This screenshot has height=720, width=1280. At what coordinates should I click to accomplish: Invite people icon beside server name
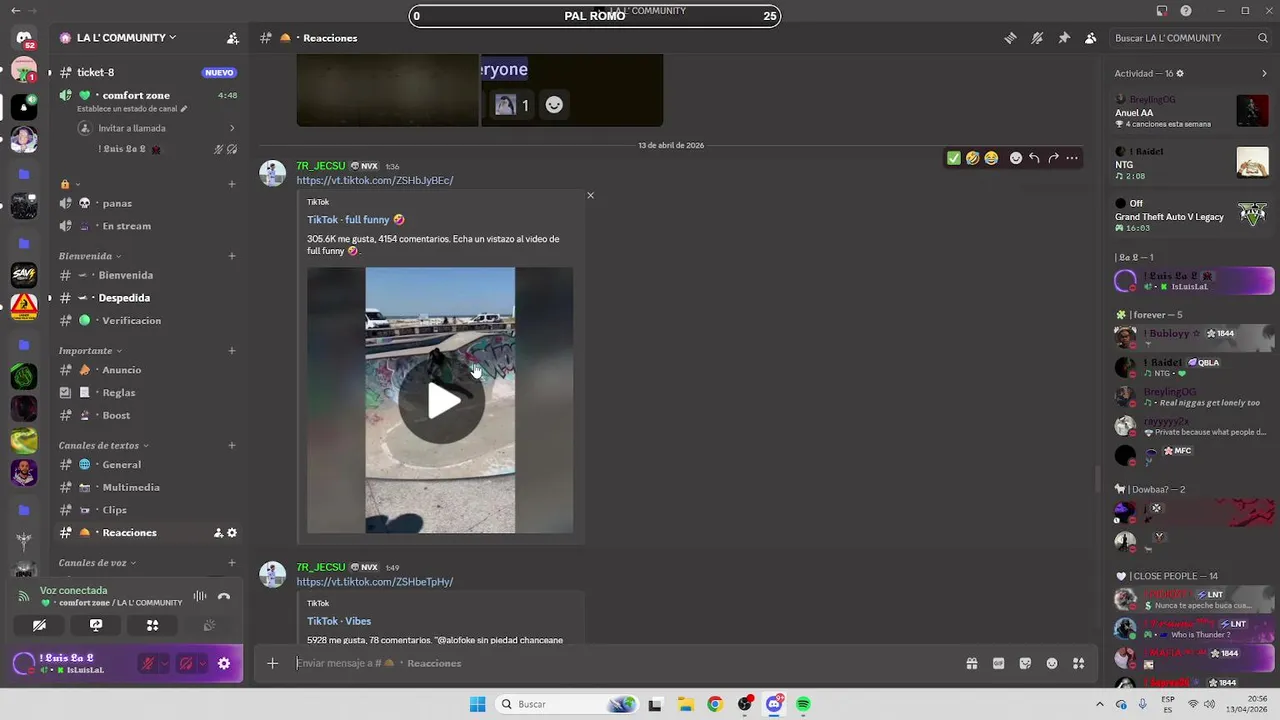[x=233, y=38]
